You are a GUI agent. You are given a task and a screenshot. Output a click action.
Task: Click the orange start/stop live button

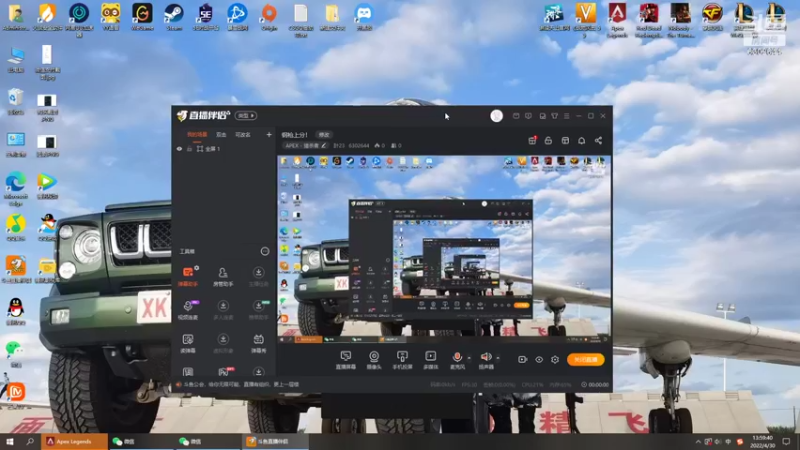pyautogui.click(x=586, y=360)
